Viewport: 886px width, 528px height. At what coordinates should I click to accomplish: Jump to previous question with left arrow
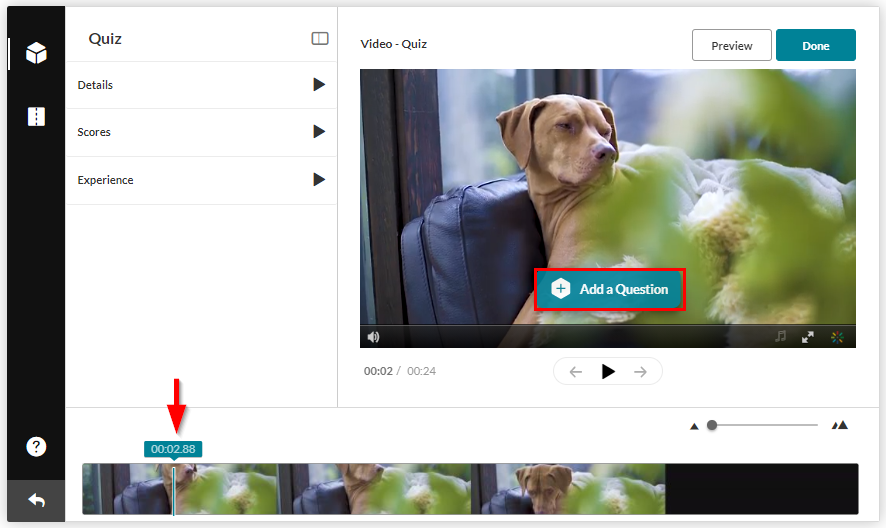(x=576, y=371)
